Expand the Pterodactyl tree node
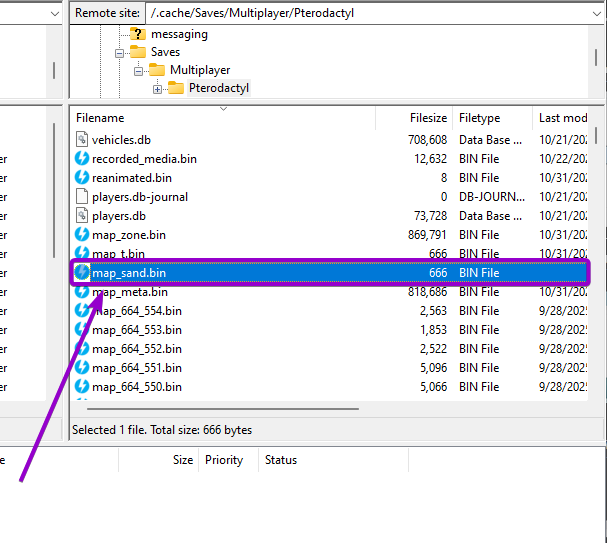 tap(157, 89)
